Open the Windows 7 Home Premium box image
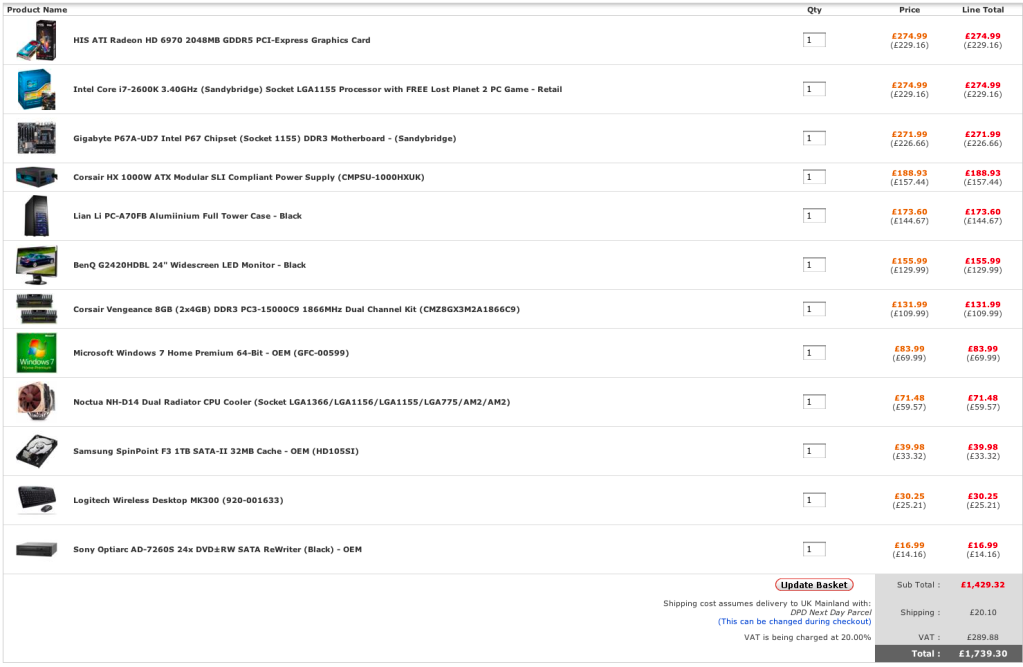This screenshot has width=1023, height=667. click(36, 353)
